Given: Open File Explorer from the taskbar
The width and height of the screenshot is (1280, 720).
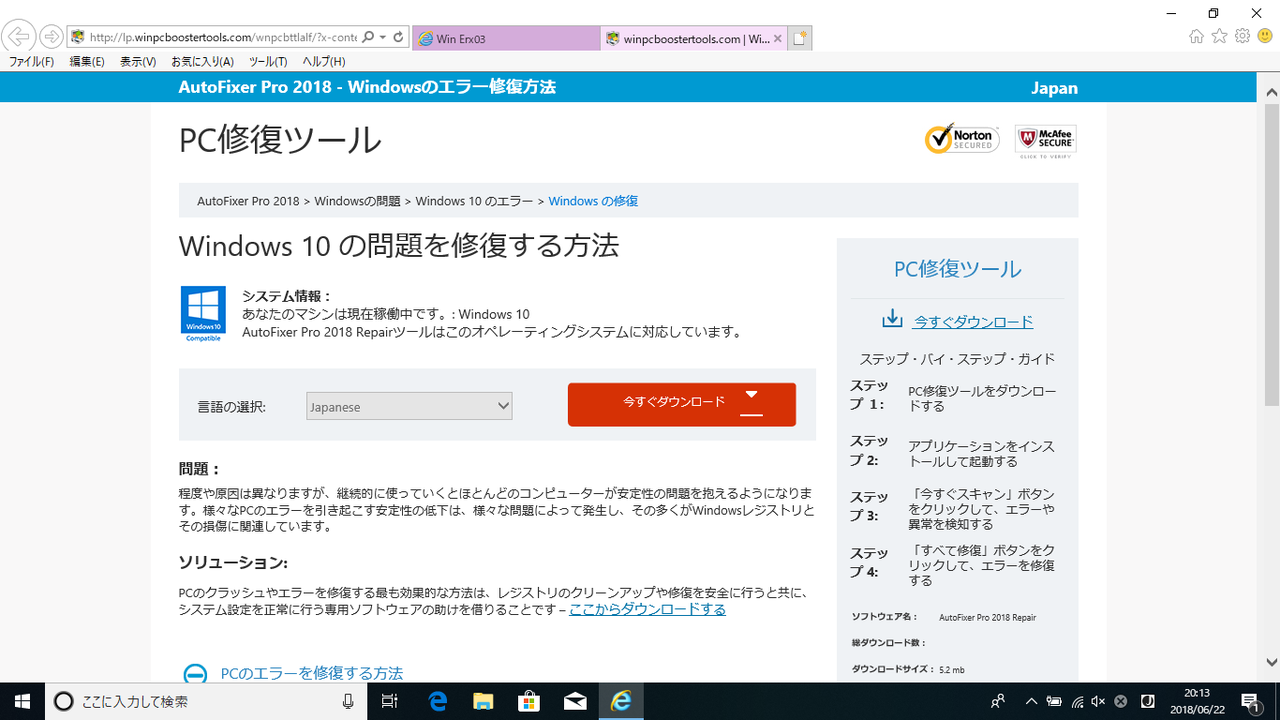Looking at the screenshot, I should point(483,701).
